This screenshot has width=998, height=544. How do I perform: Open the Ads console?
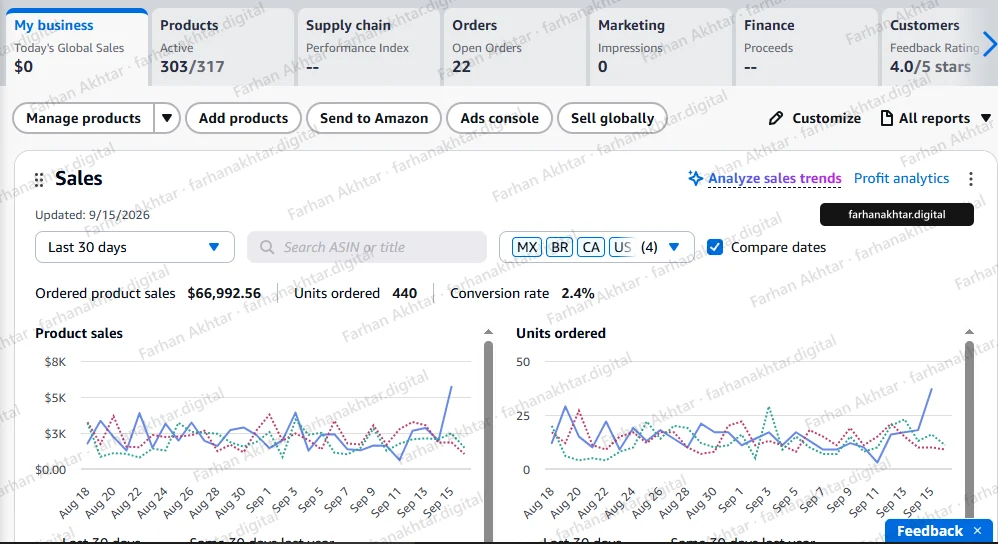click(500, 118)
